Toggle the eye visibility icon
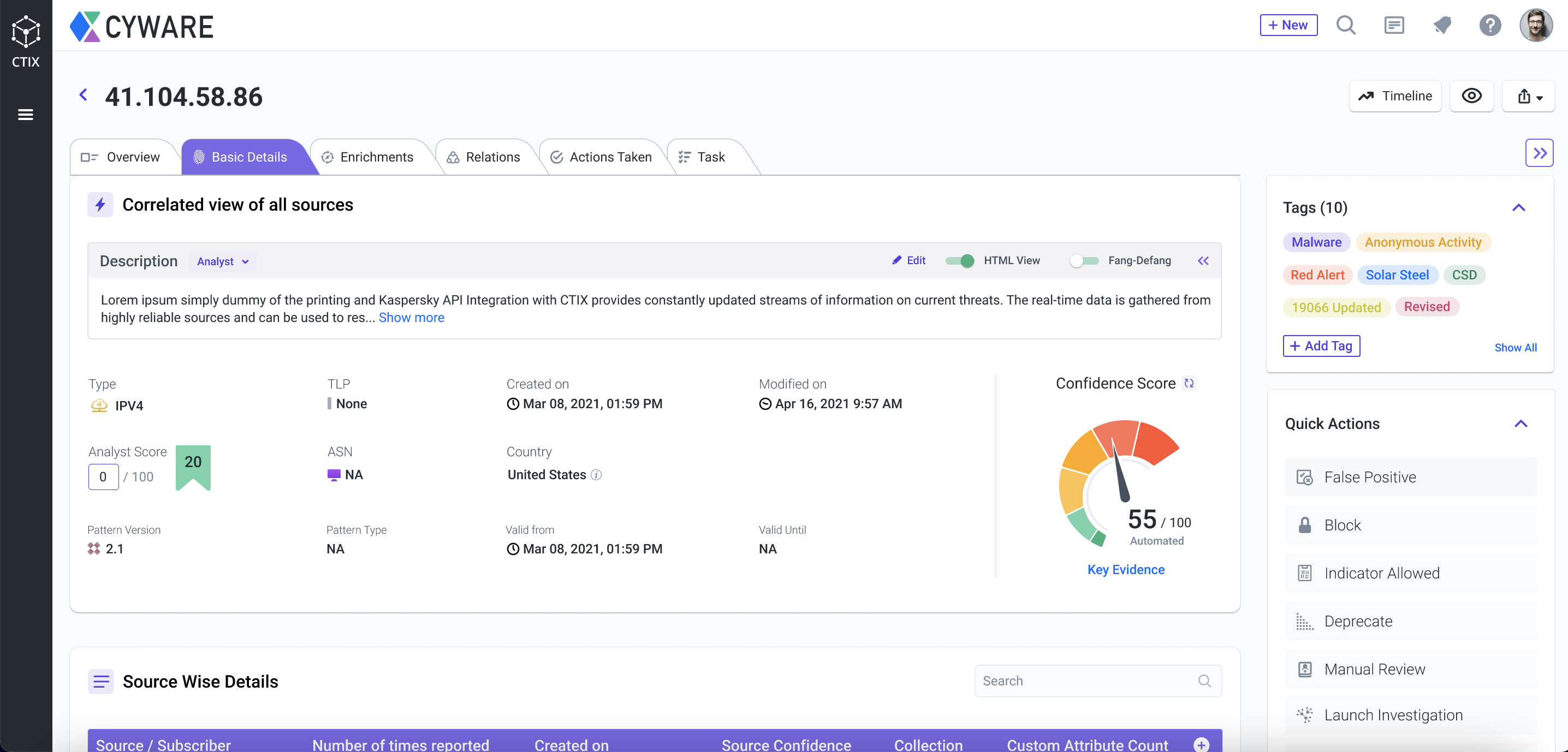The image size is (1568, 752). [x=1472, y=95]
